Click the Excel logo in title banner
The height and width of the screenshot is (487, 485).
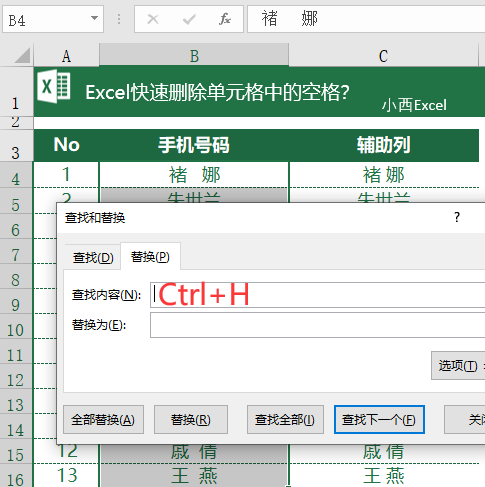point(54,86)
